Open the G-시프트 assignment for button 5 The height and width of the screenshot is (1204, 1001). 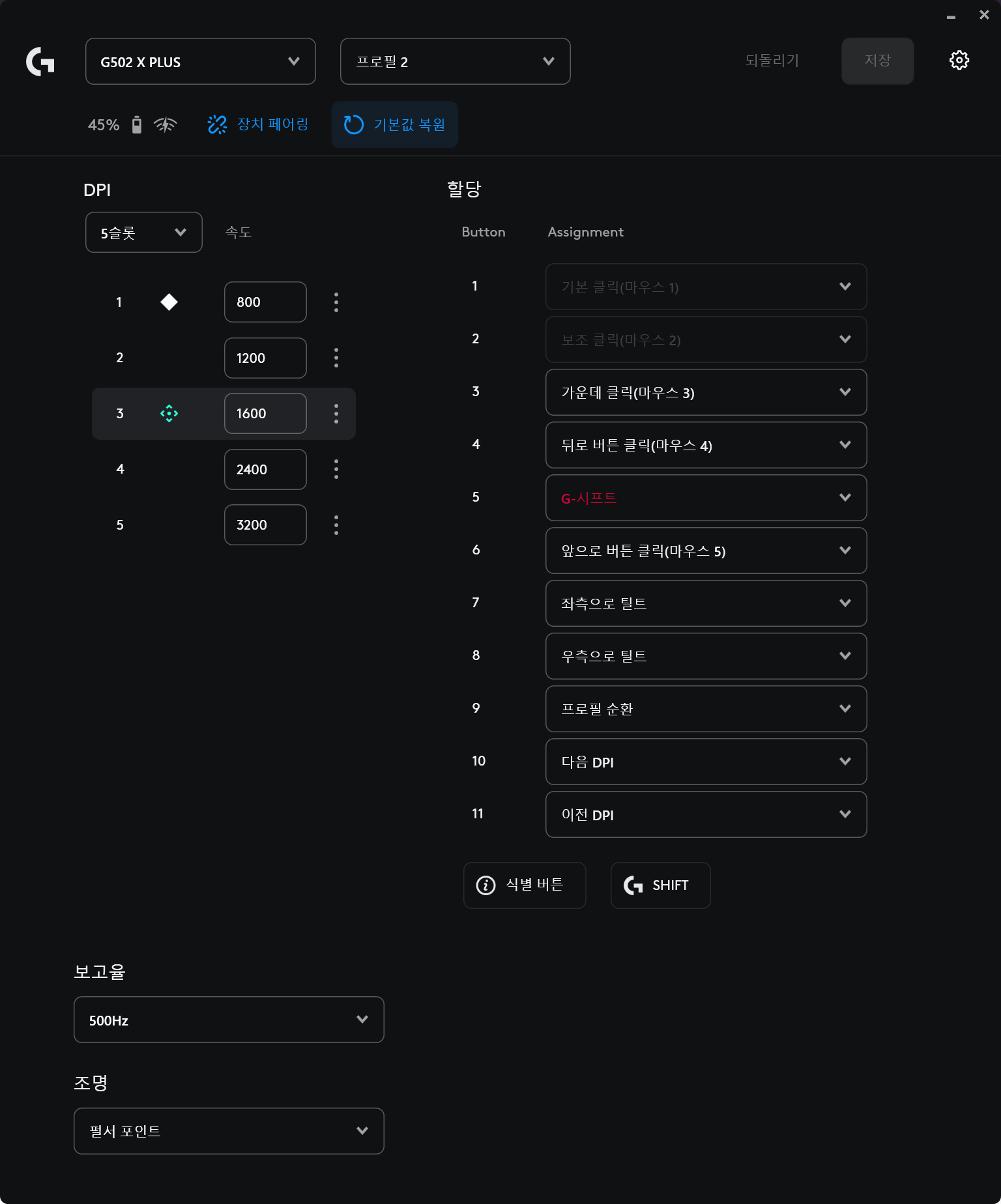pyautogui.click(x=706, y=498)
